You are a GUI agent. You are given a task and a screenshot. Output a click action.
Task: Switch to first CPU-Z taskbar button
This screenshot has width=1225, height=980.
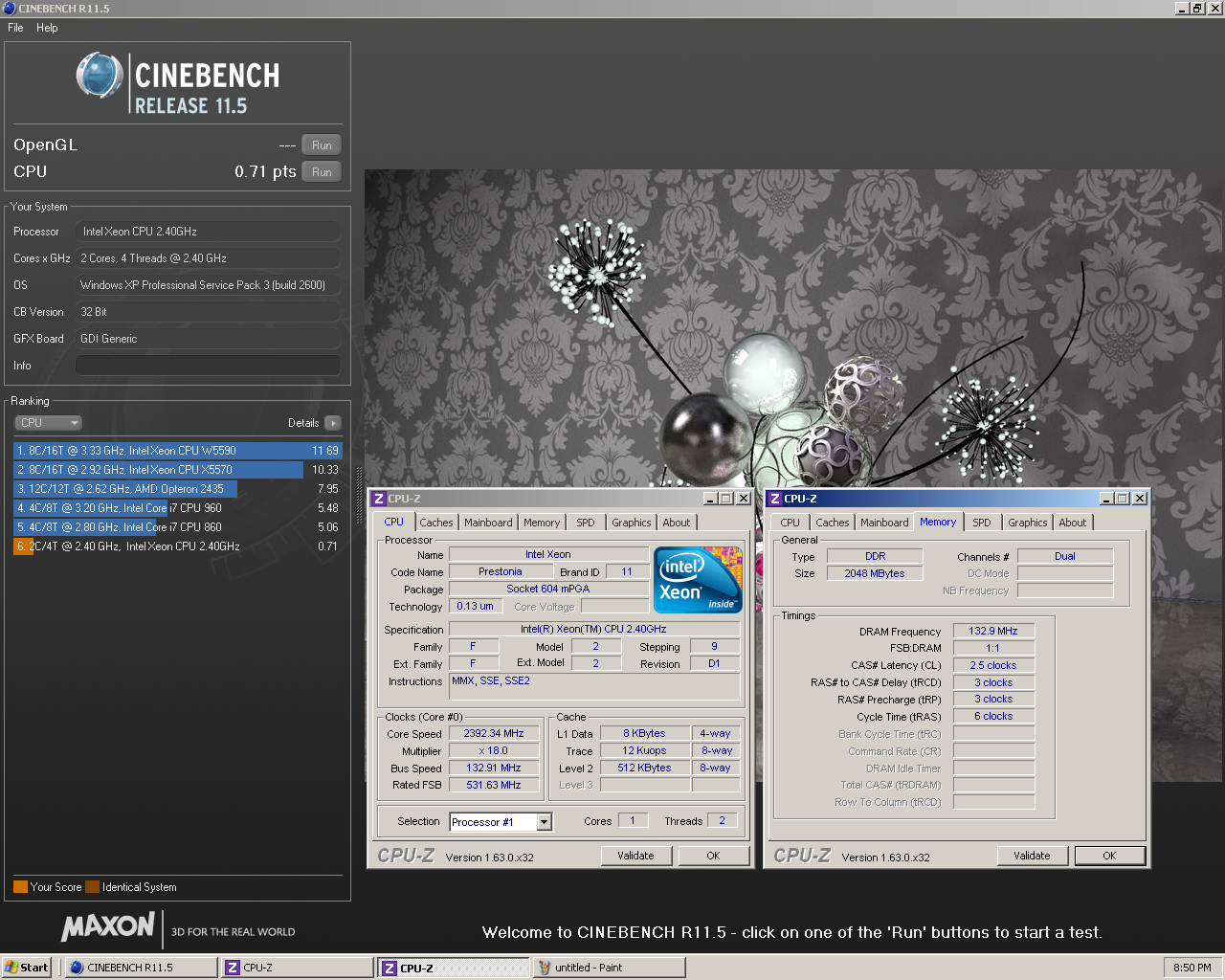(x=297, y=968)
